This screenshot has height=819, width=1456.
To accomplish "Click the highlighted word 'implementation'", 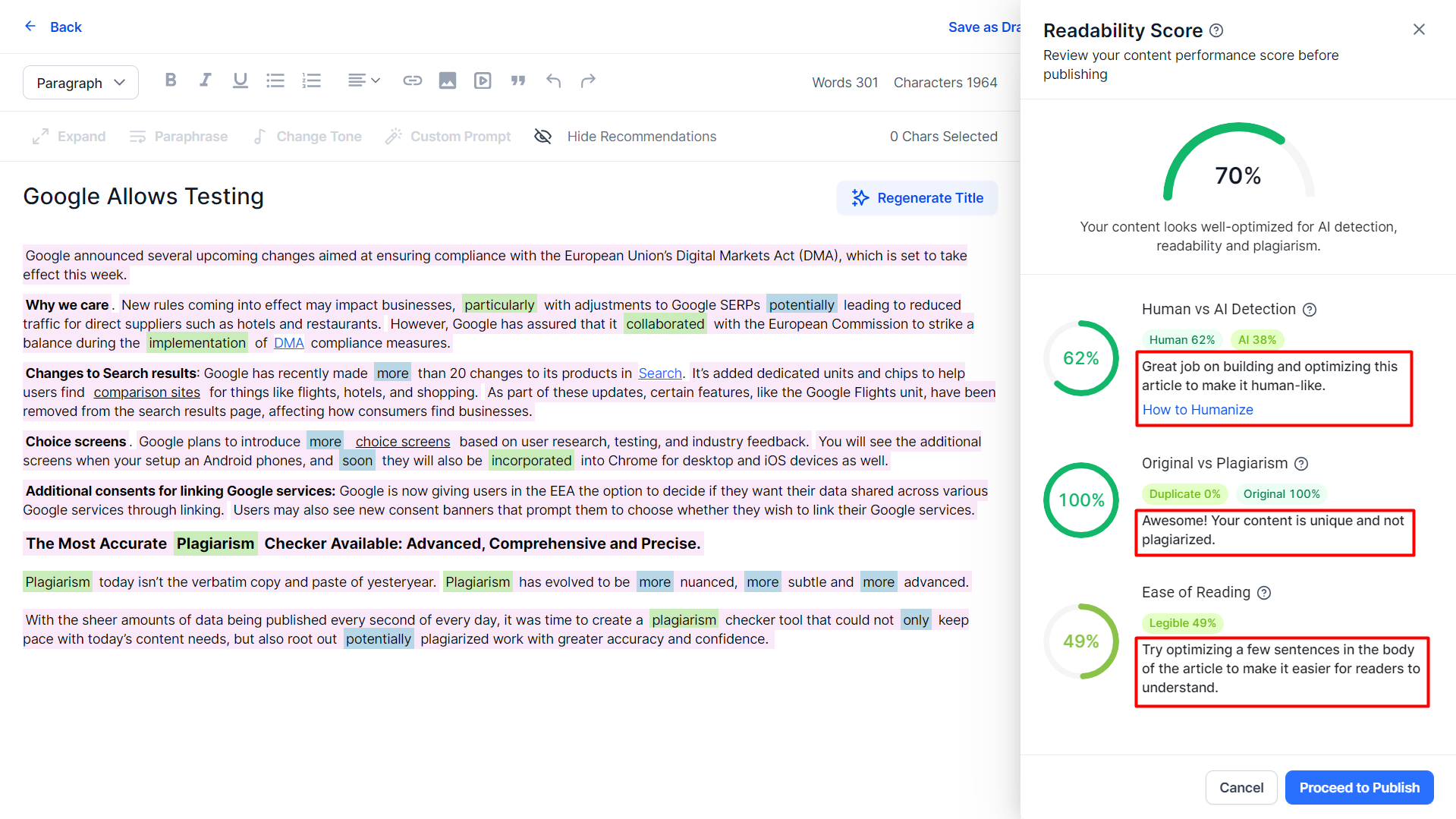I will click(x=197, y=343).
